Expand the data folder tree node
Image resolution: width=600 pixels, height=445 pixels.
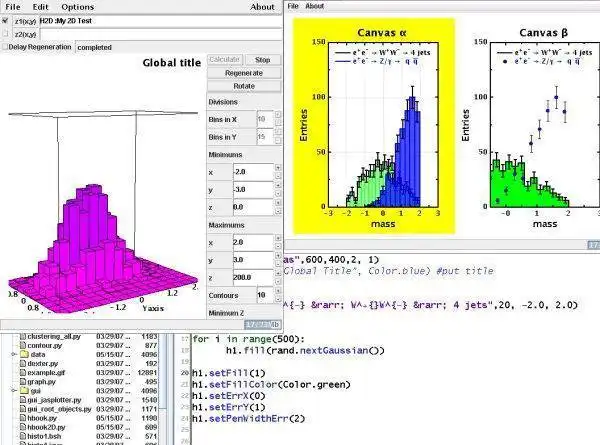[14, 354]
